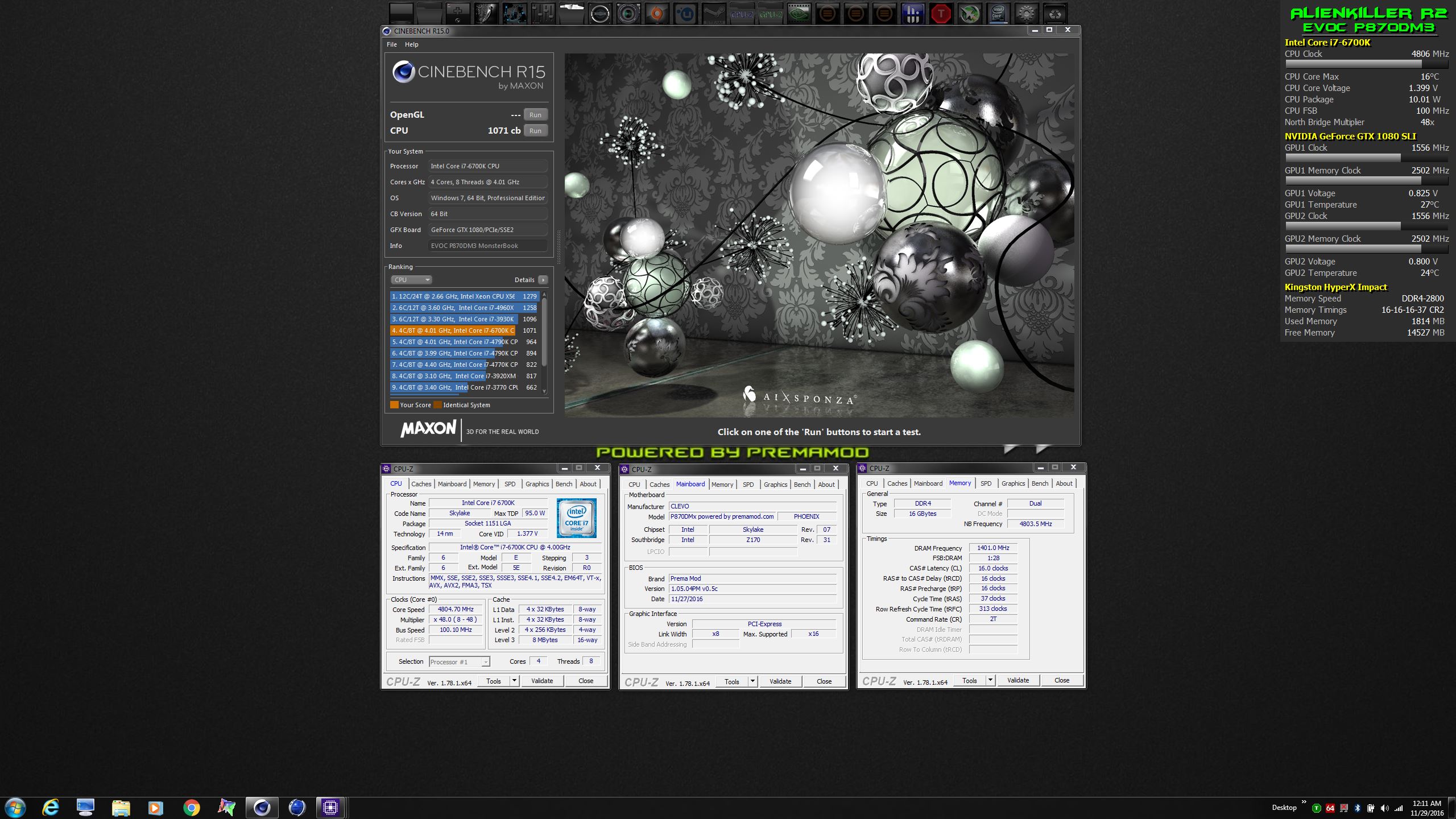Click the CPU Clock usage bar in sidebar
The width and height of the screenshot is (1456, 819).
pyautogui.click(x=1367, y=64)
